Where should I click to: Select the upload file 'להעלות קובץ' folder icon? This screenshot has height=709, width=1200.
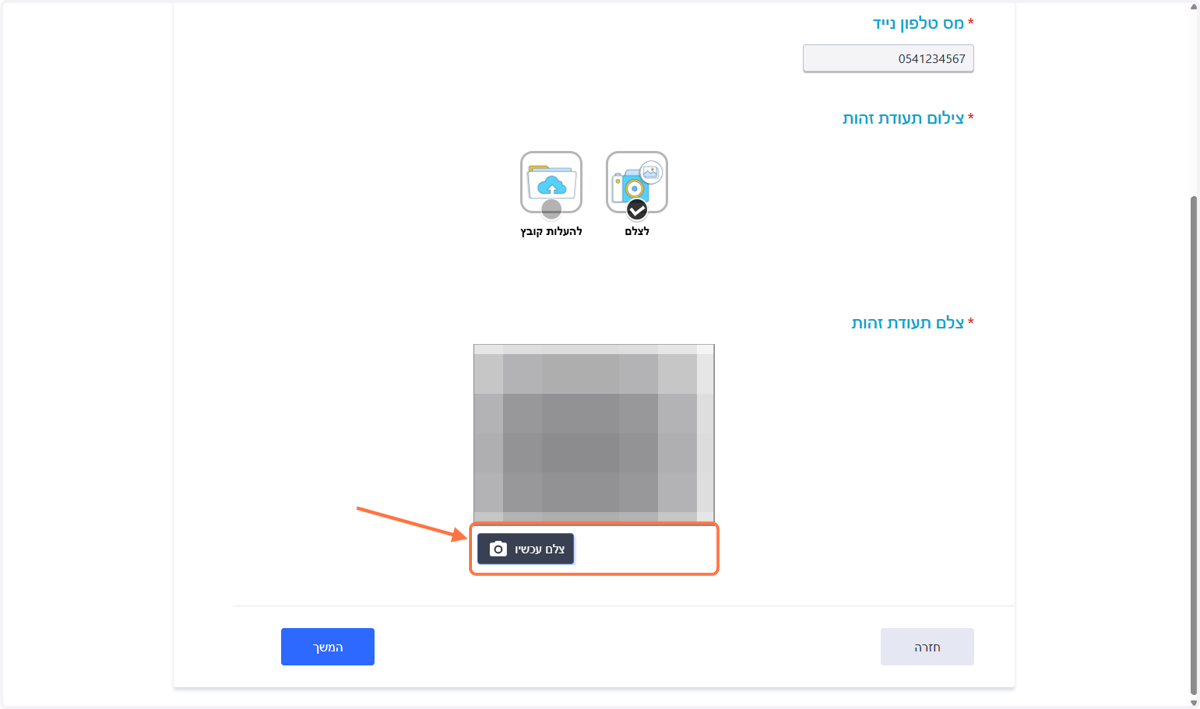coord(551,182)
